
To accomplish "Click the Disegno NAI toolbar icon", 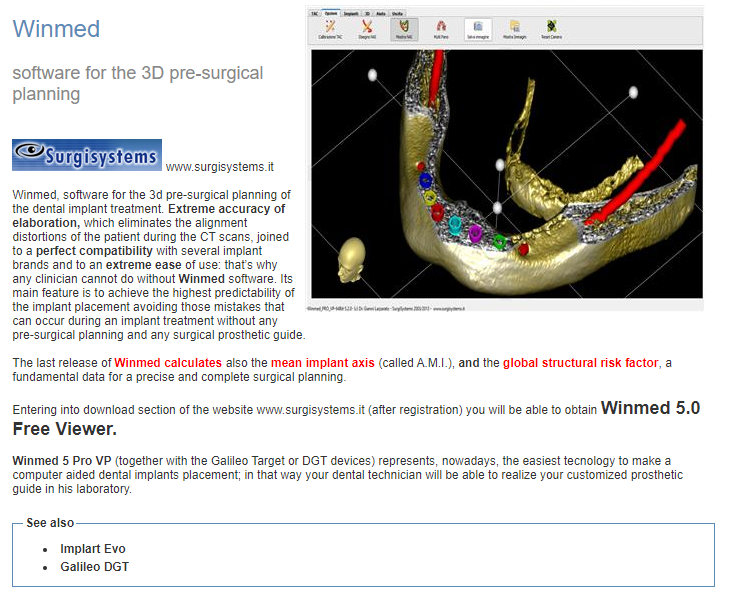I will point(367,30).
